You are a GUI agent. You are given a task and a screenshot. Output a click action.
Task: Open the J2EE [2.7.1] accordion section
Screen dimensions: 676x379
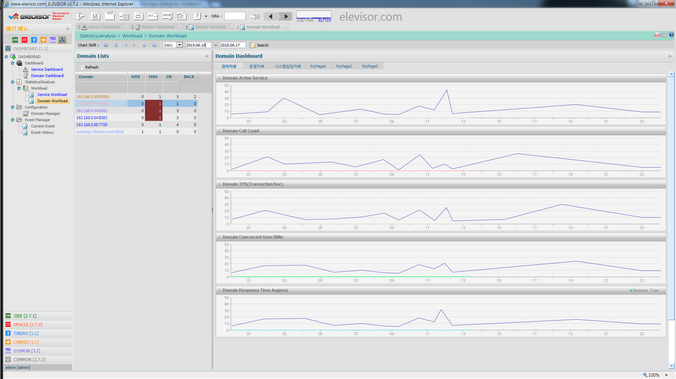click(38, 316)
